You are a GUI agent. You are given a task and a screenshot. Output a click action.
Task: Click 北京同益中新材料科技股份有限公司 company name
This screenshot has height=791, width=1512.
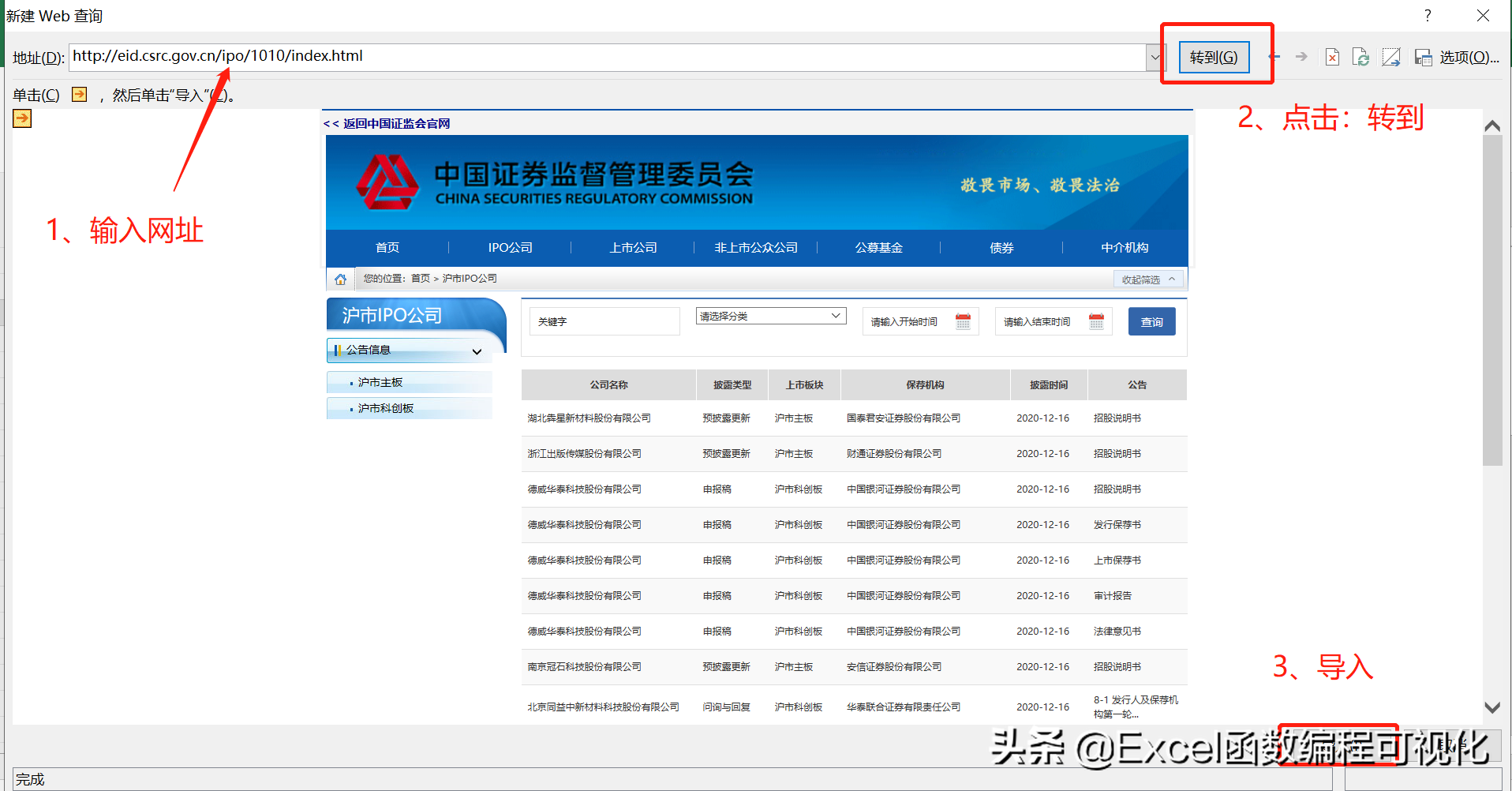pyautogui.click(x=604, y=707)
